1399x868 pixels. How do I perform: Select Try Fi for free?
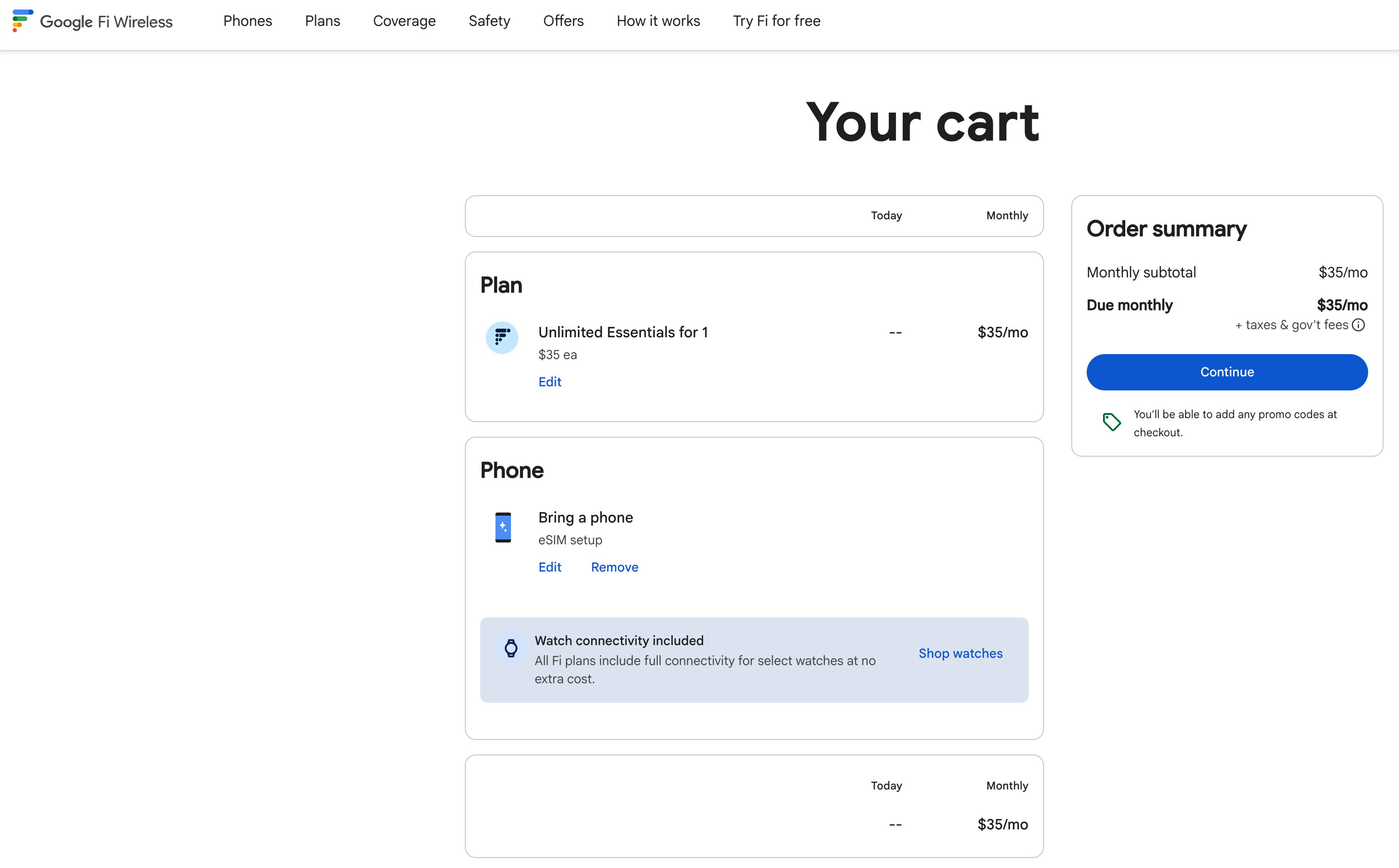point(776,21)
